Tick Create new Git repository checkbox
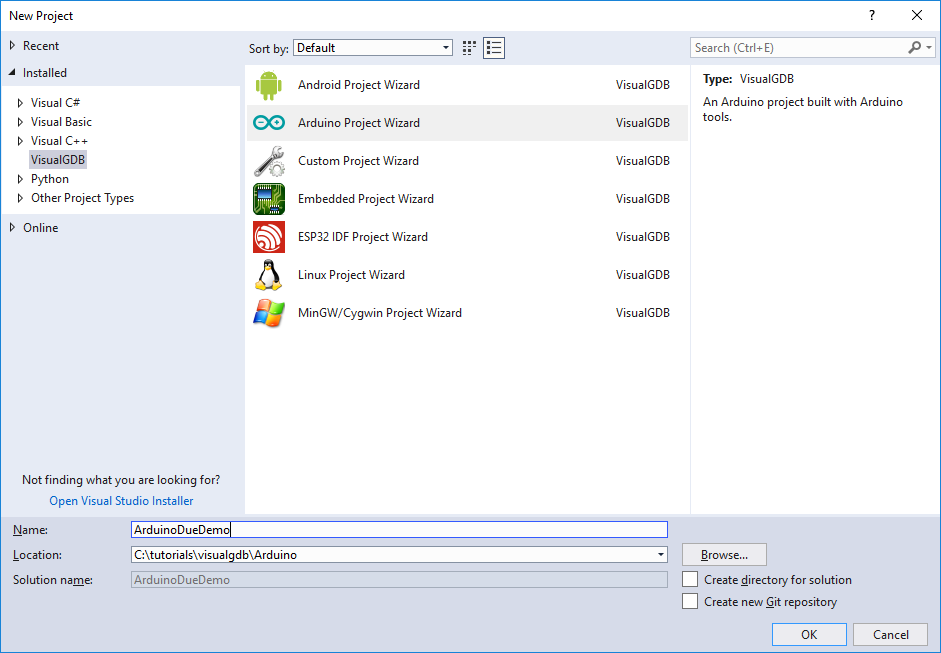The image size is (941, 653). pos(690,601)
